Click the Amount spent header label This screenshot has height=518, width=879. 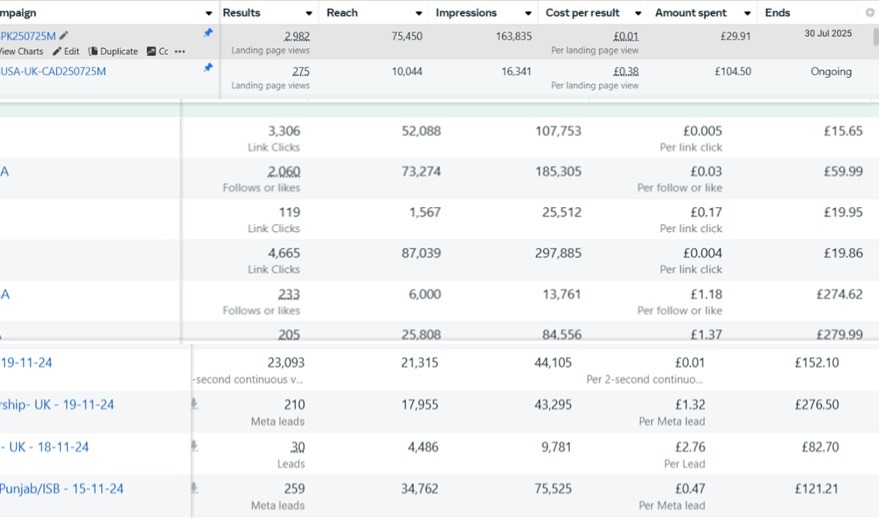pos(691,13)
